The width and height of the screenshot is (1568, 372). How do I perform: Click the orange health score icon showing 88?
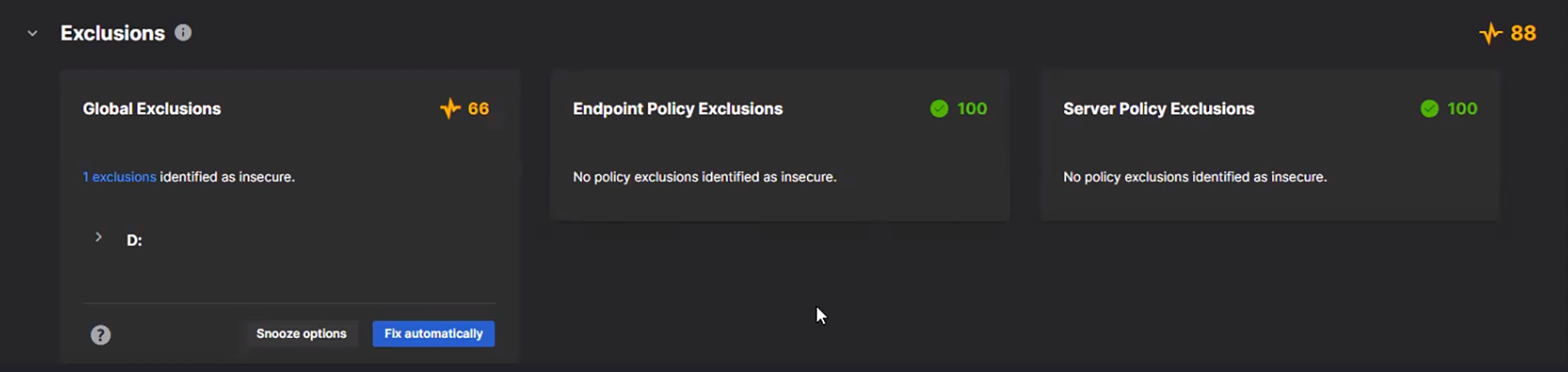coord(1491,34)
